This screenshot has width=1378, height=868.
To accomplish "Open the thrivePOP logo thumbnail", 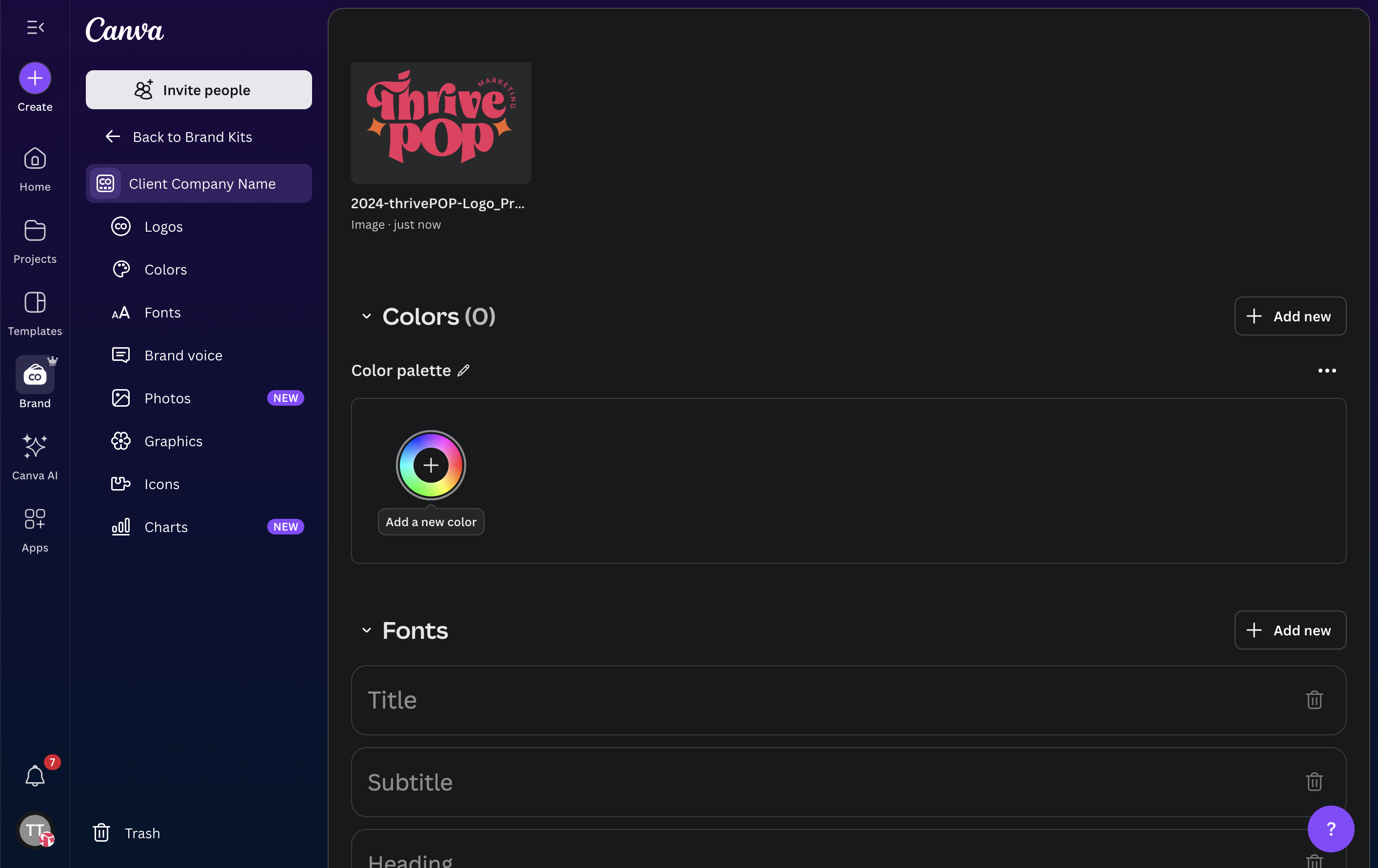I will click(441, 123).
